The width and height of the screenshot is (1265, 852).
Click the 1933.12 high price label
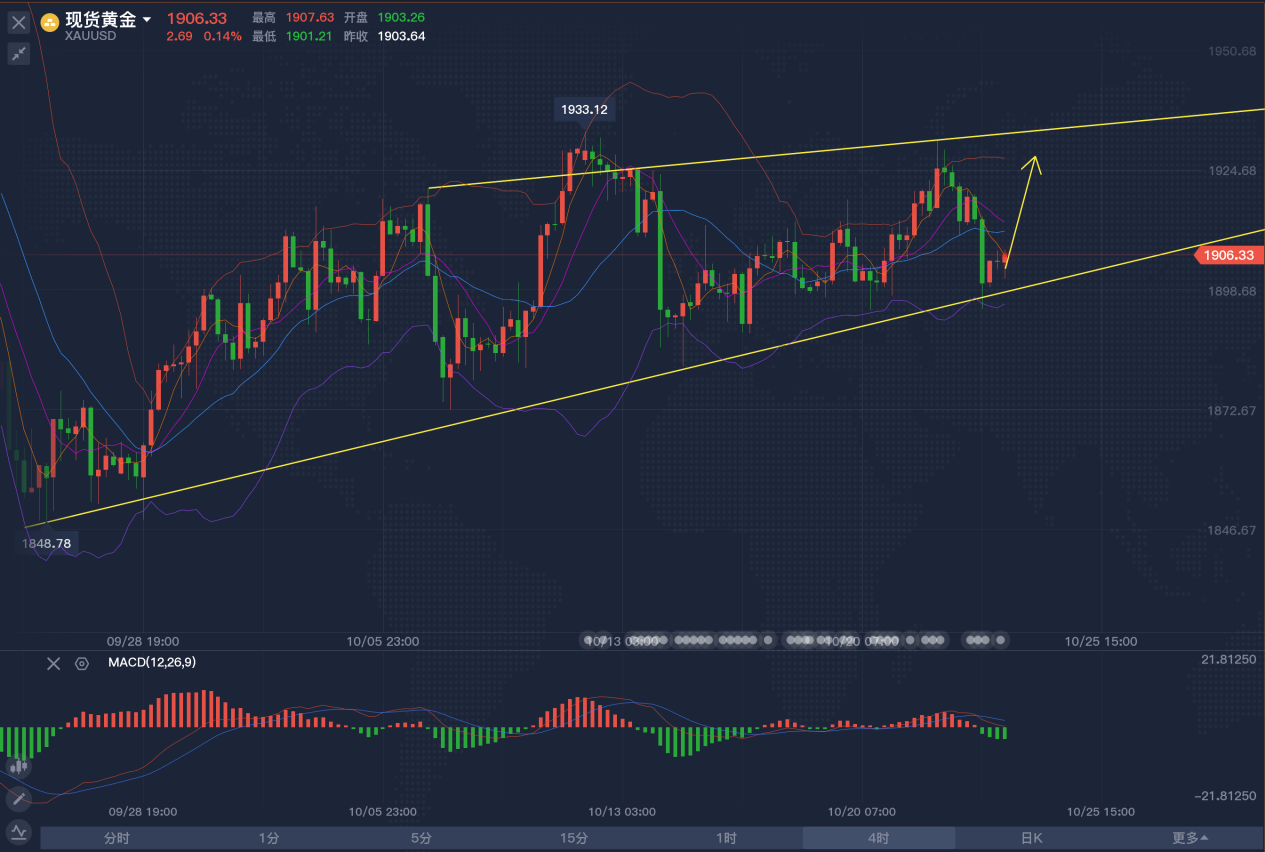point(585,109)
